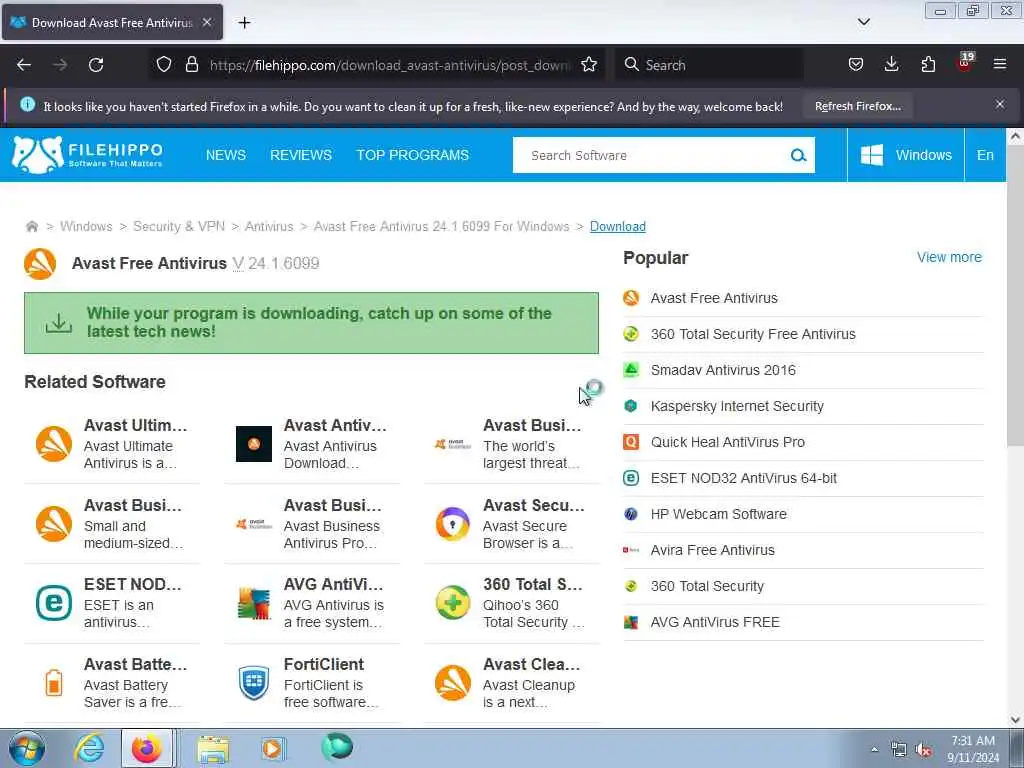Click the Antivirus breadcrumb link
1024x768 pixels.
[269, 227]
